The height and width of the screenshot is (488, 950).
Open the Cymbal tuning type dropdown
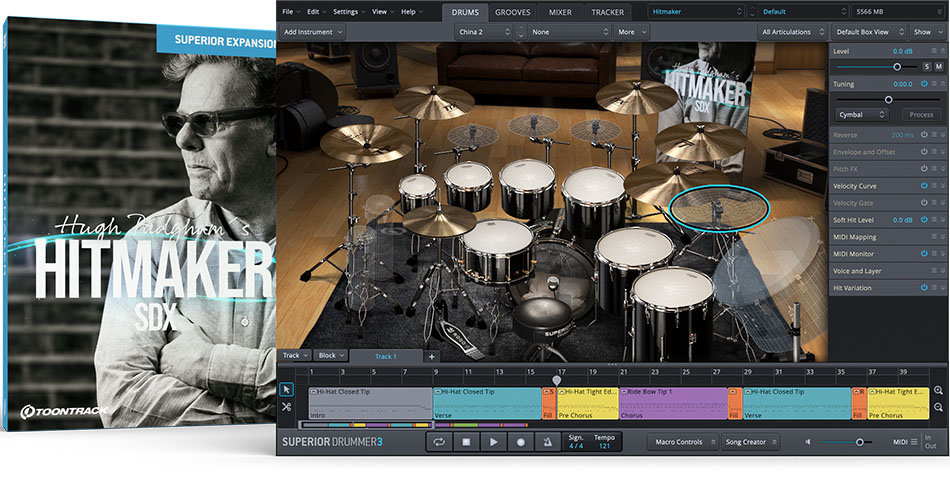pos(862,114)
